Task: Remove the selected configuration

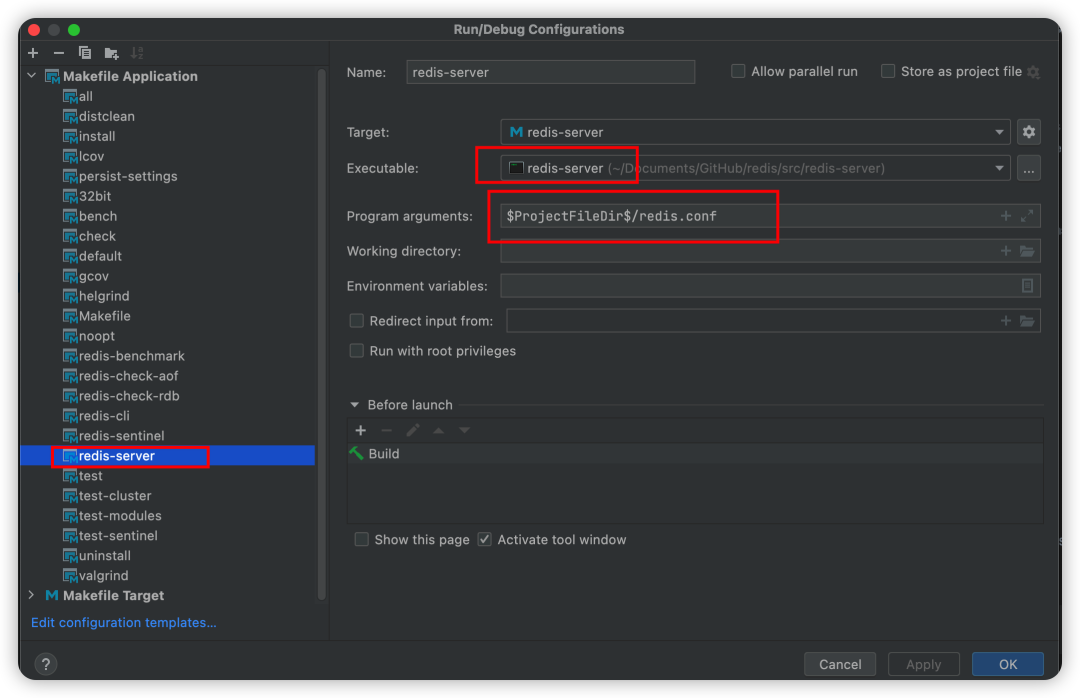Action: (59, 53)
